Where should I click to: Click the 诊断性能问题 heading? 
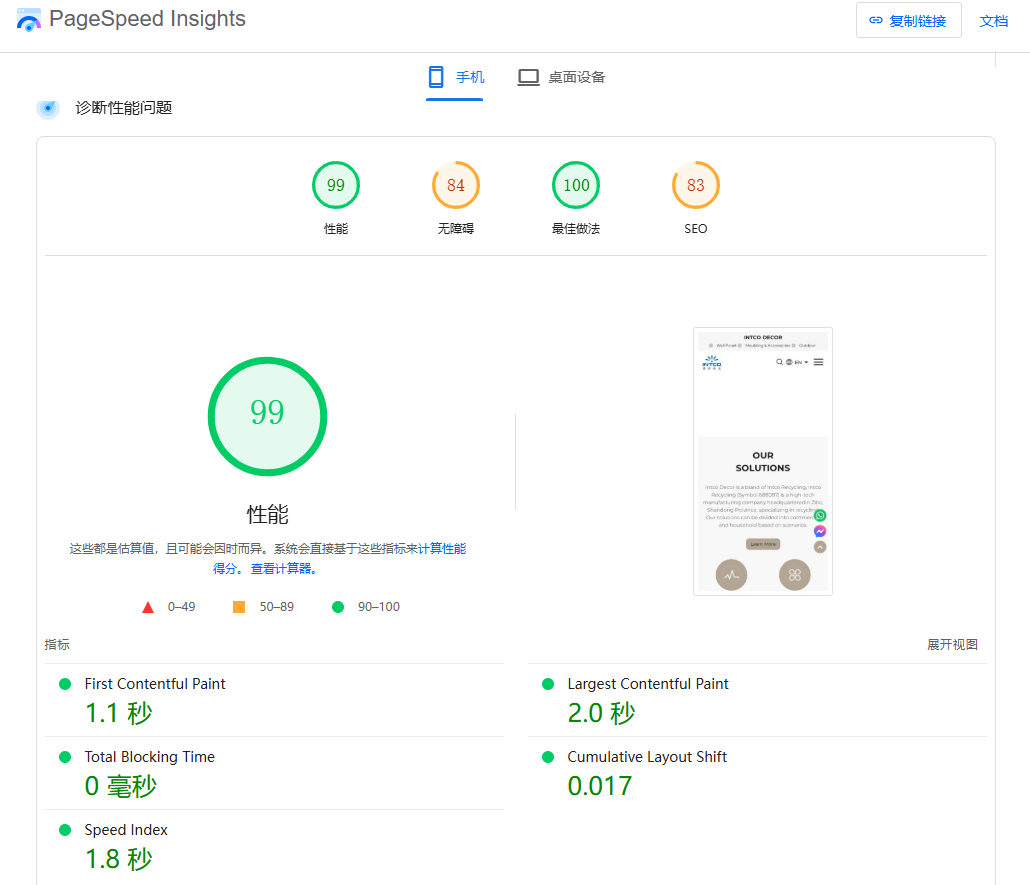point(123,108)
